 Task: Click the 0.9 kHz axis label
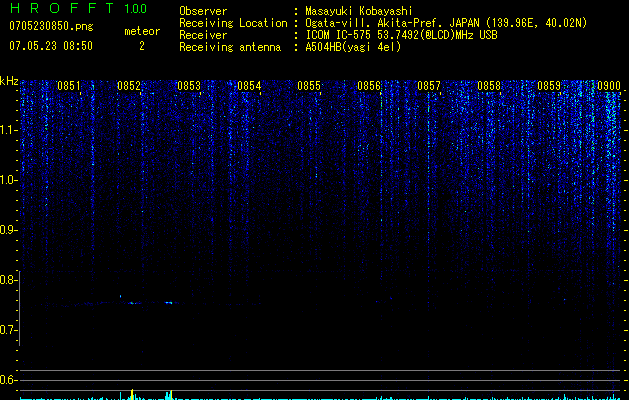pos(8,230)
